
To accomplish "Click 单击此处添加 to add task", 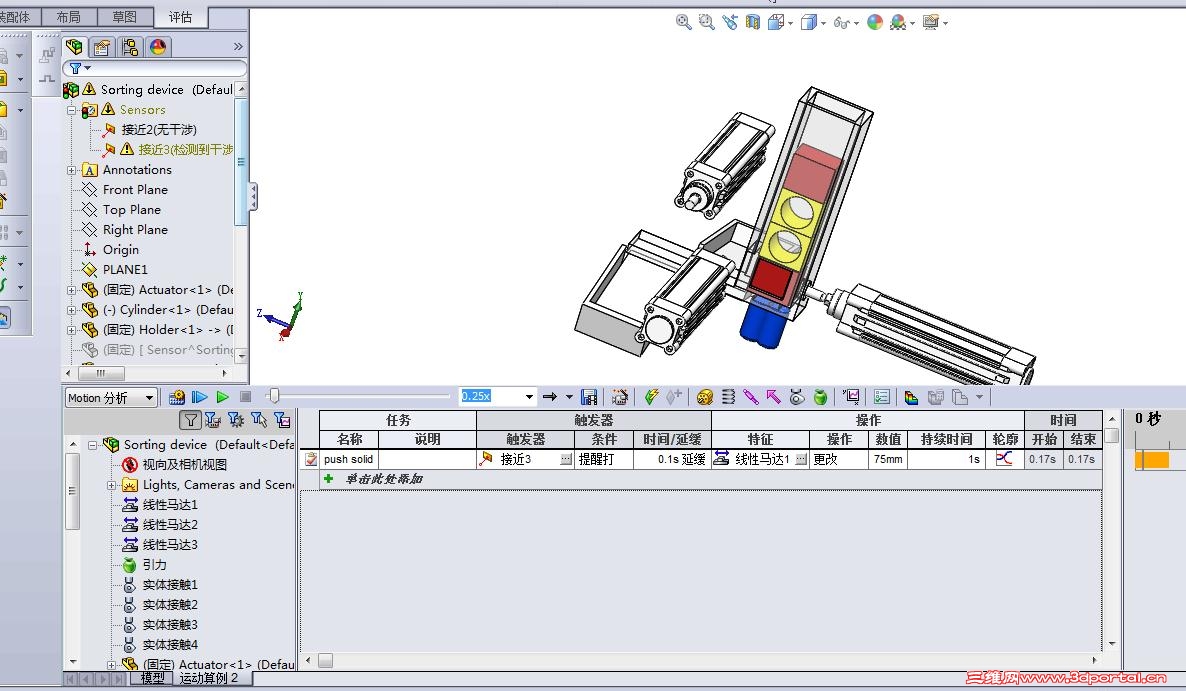I will pos(383,479).
